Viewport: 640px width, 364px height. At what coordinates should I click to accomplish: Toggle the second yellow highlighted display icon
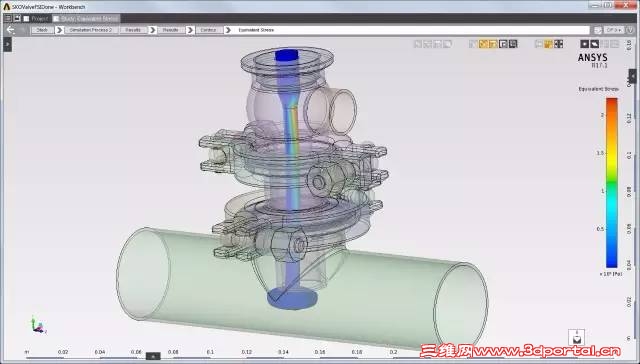point(493,44)
